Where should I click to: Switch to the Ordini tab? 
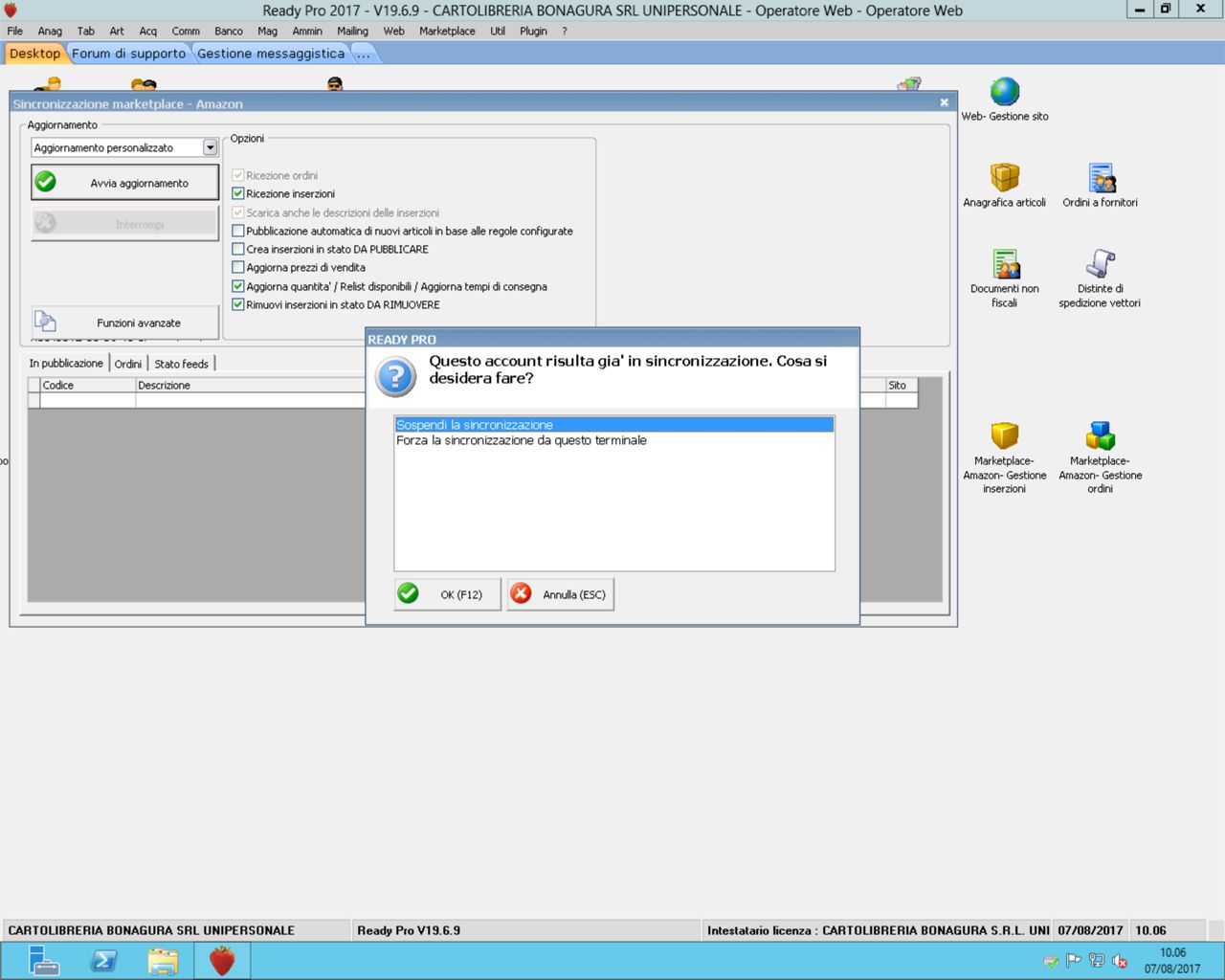click(x=128, y=364)
